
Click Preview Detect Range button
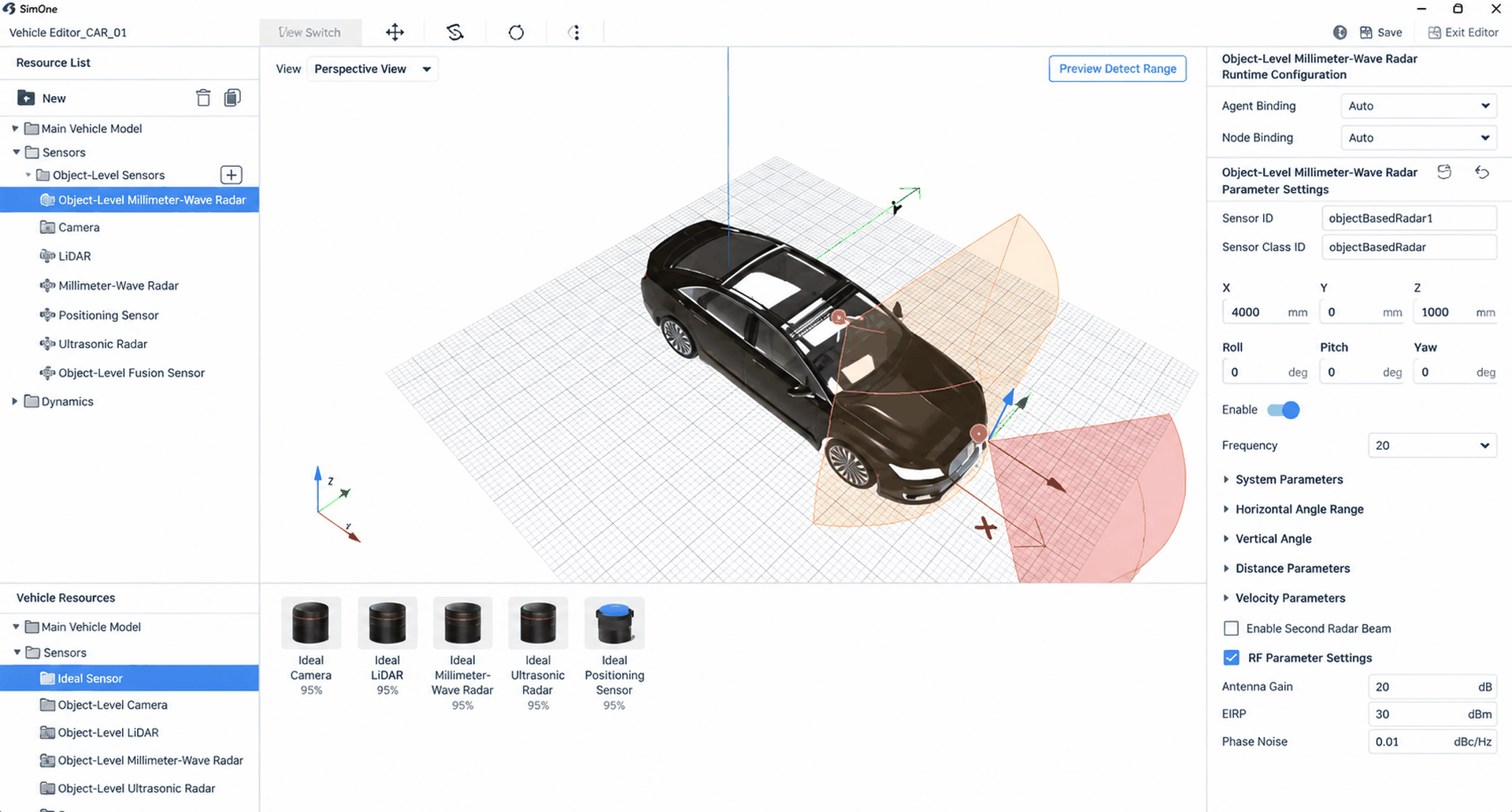click(1117, 69)
